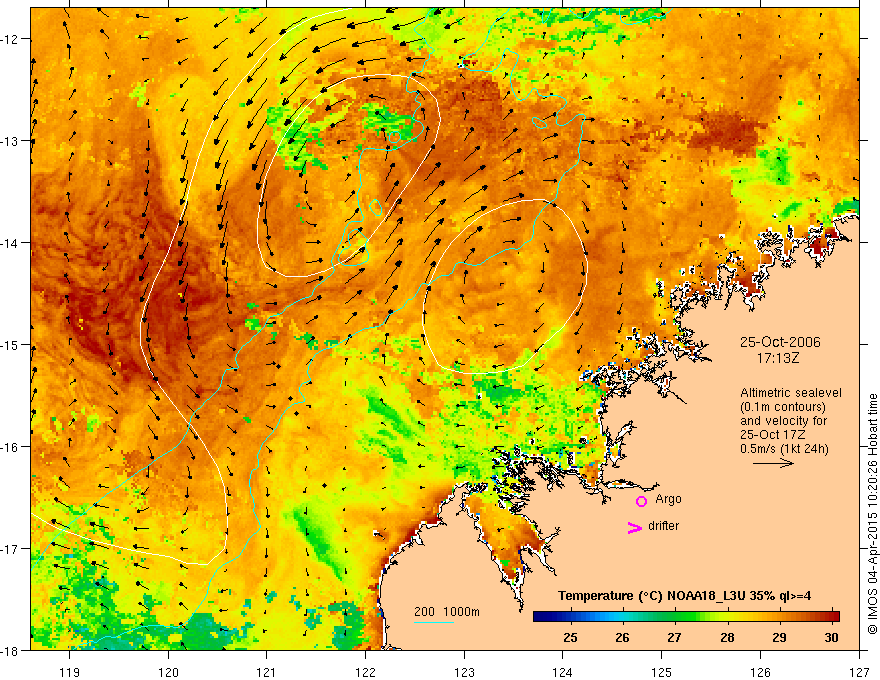Click the 'Altimetric sealevel' label
The width and height of the screenshot is (880, 680).
[x=791, y=393]
